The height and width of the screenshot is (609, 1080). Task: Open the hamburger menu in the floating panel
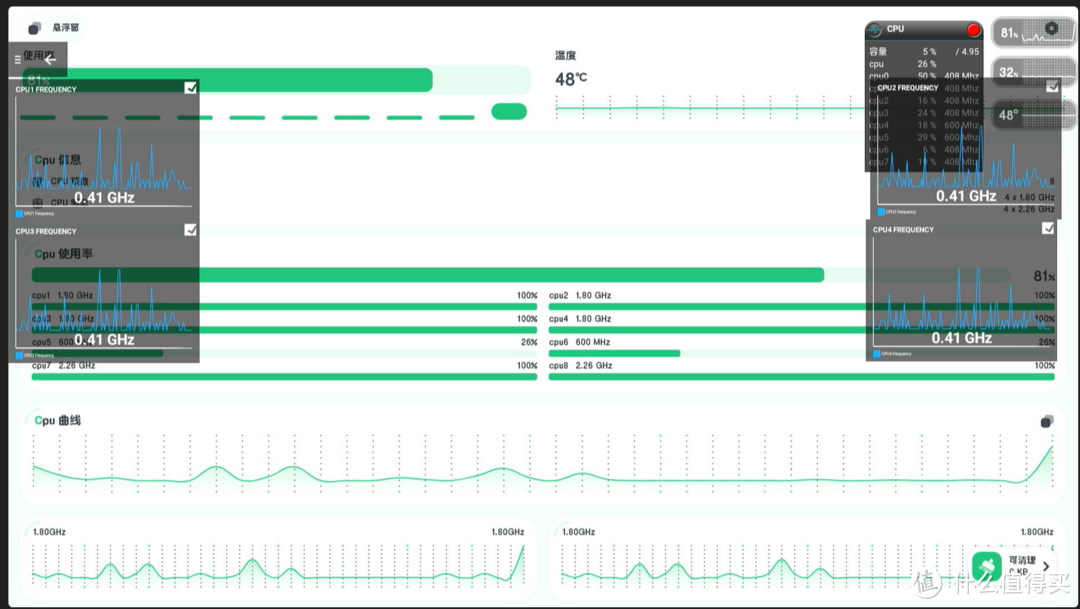pos(18,60)
